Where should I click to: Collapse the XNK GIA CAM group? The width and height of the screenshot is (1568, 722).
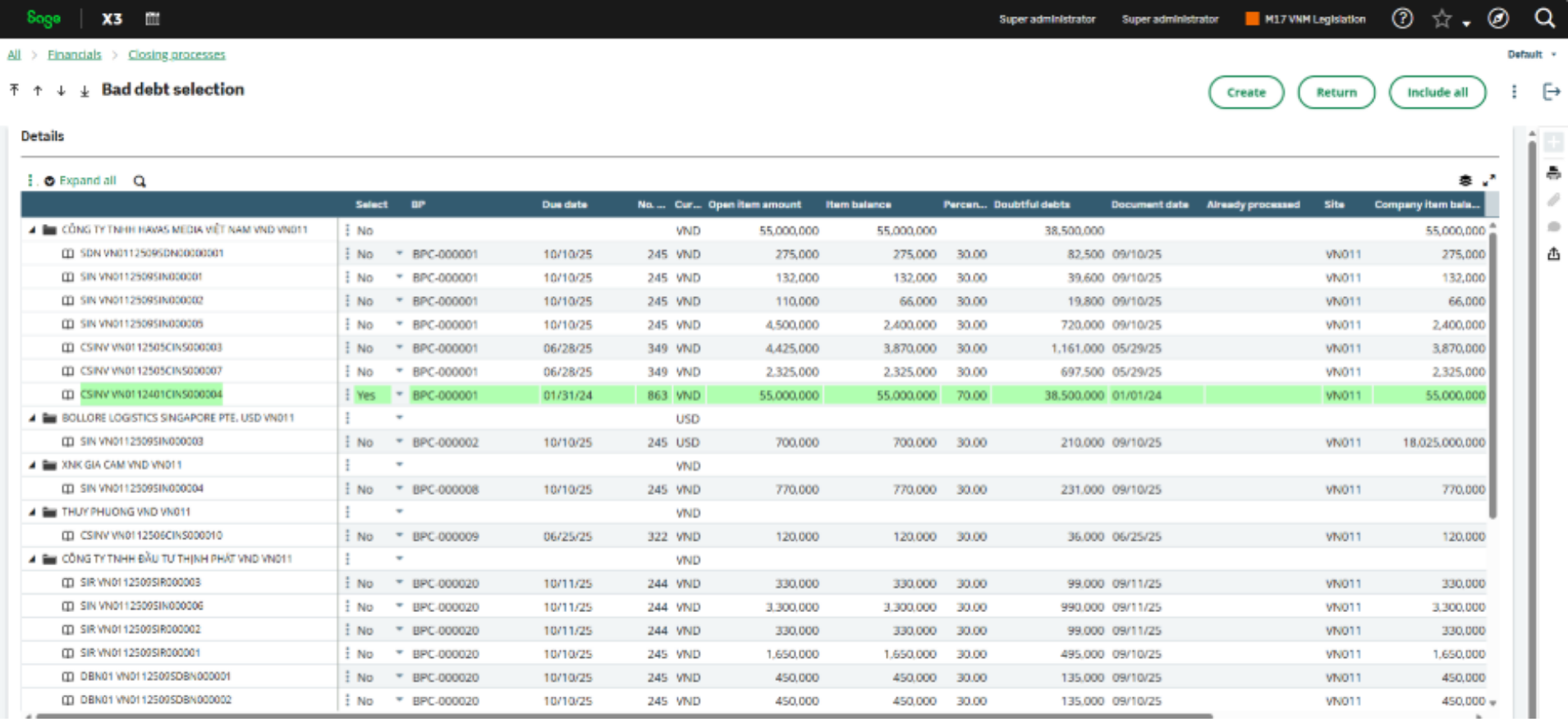pos(32,465)
